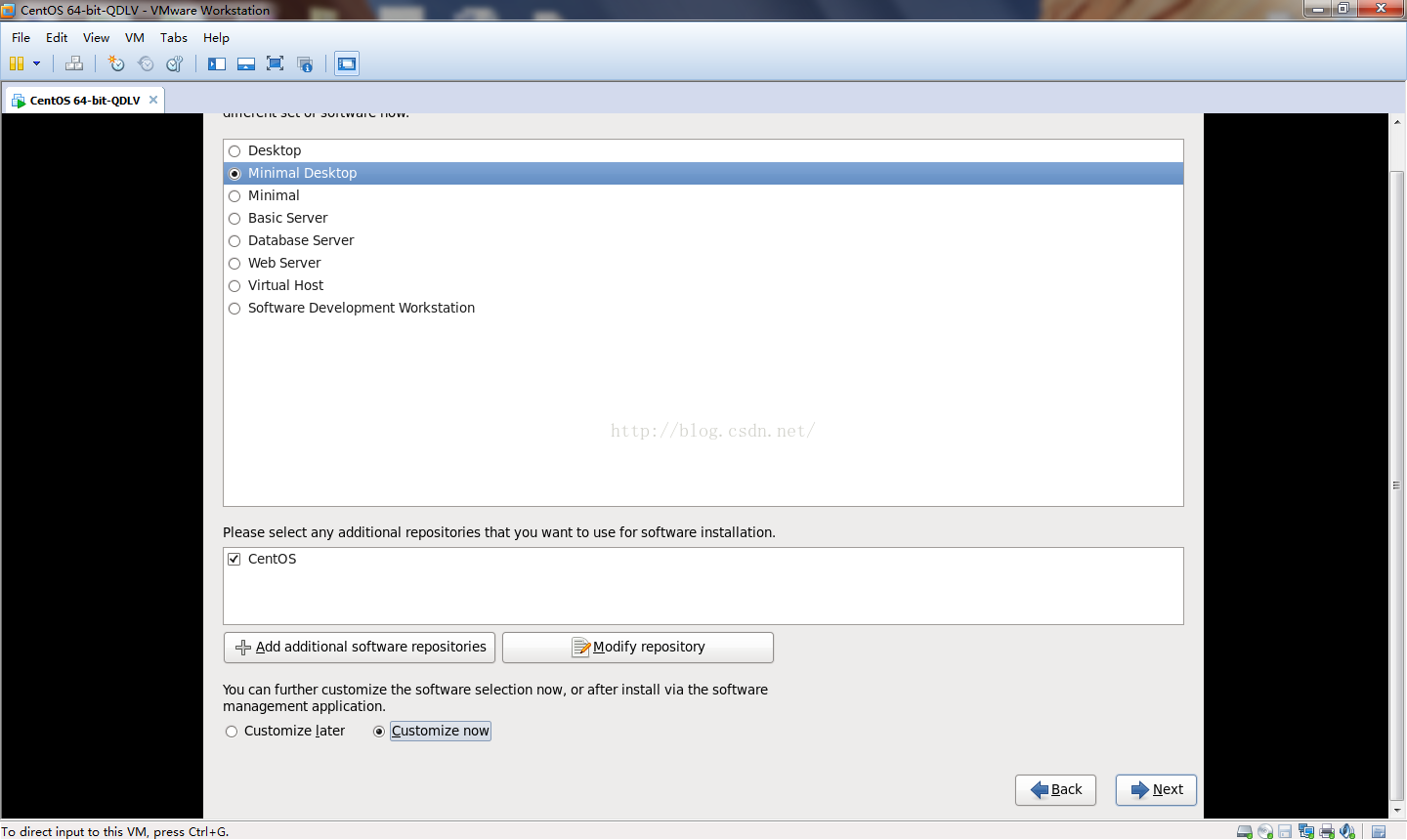
Task: Uncheck the CentOS repository checkbox
Action: 234,560
